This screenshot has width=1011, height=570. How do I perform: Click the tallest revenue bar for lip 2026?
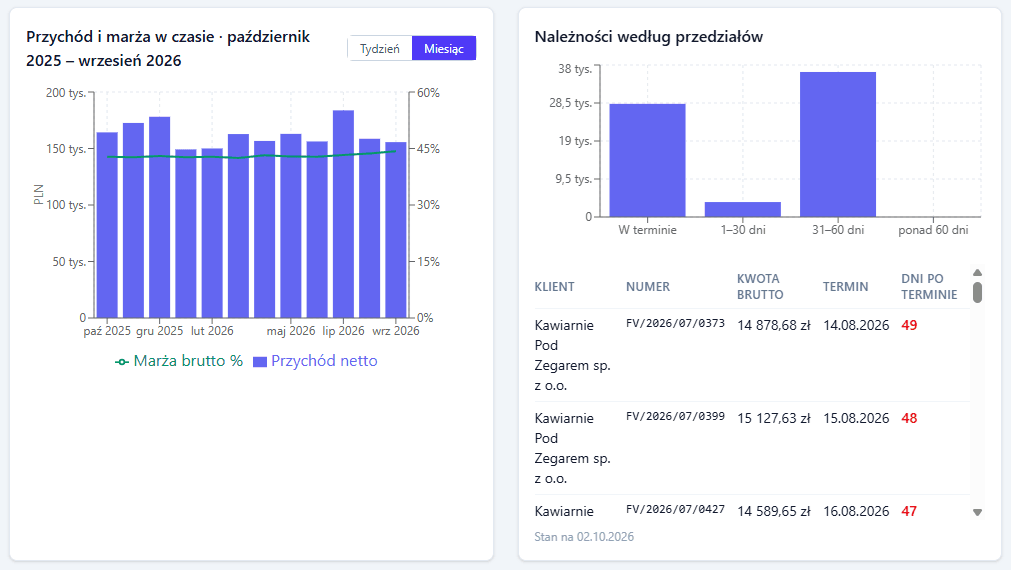tap(343, 214)
